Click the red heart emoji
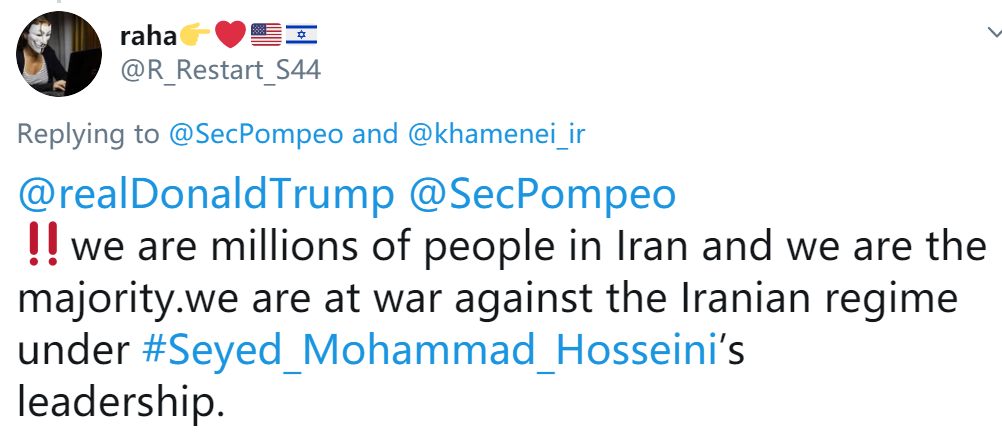Viewport: 1002px width, 433px height. pos(230,36)
